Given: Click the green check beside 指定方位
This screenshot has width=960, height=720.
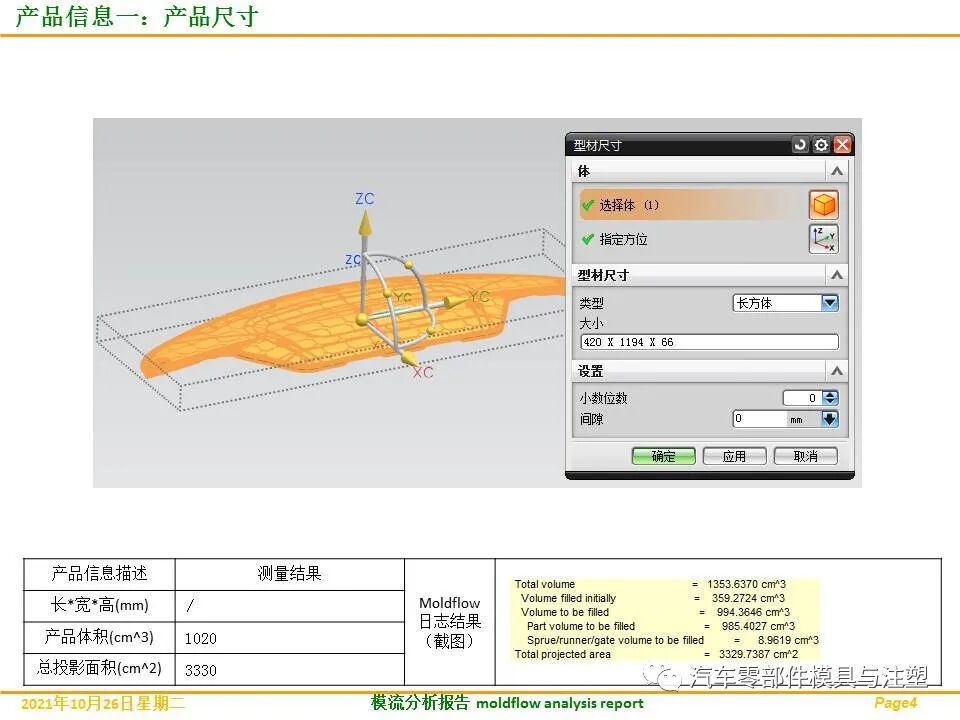Looking at the screenshot, I should point(586,237).
